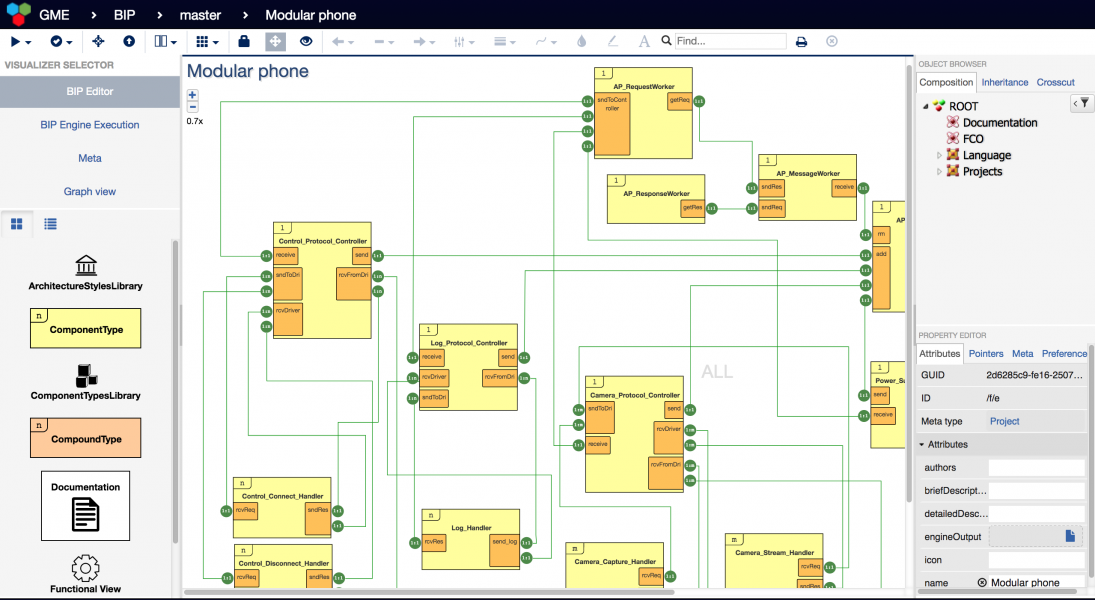
Task: Open the Graph view visualizer
Action: [90, 192]
